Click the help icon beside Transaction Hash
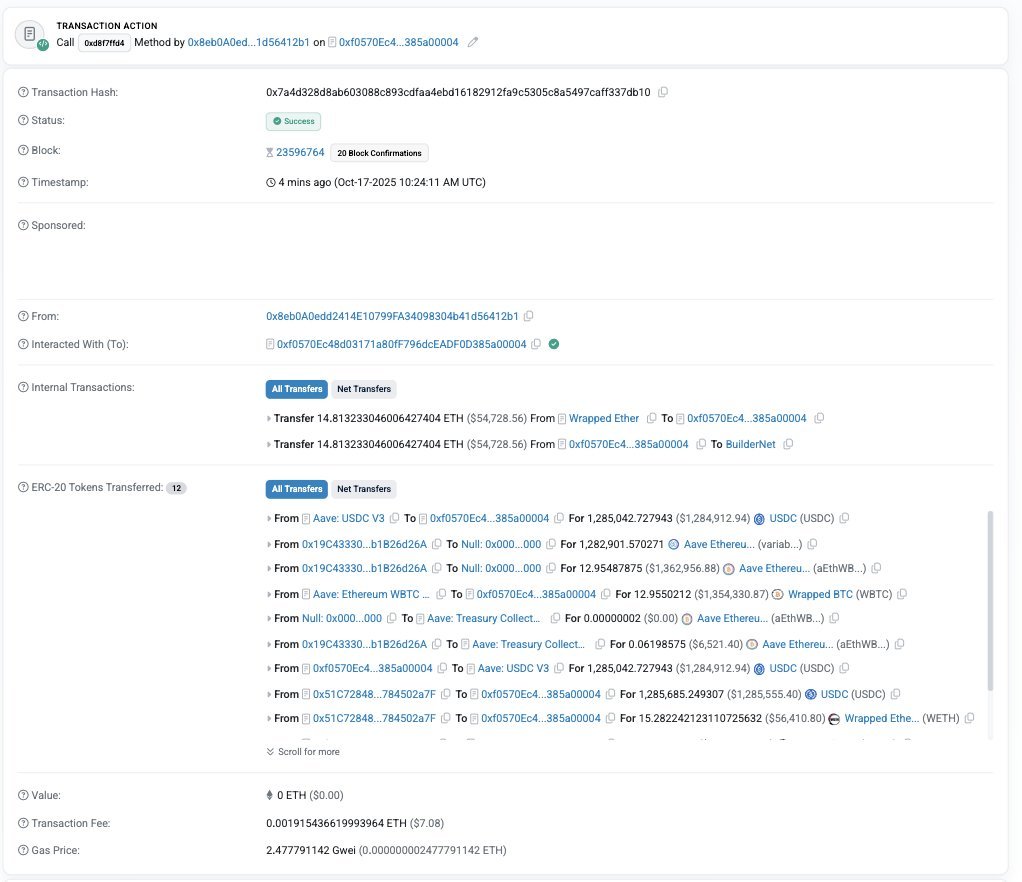Screen dimensions: 1022x882 [x=23, y=92]
